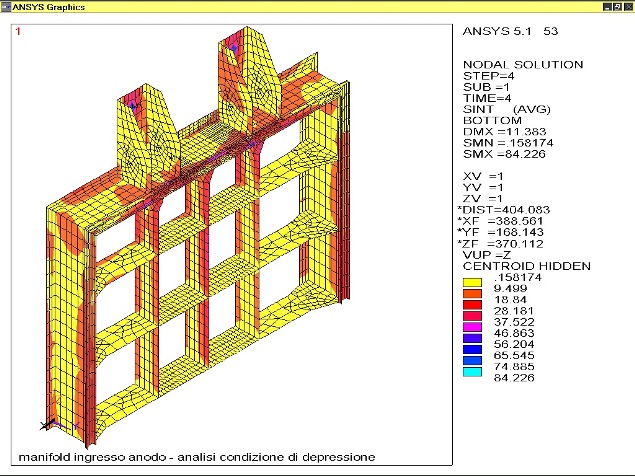This screenshot has height=476, width=635.
Task: Click the orange 9.499 legend swatch
Action: [x=472, y=293]
